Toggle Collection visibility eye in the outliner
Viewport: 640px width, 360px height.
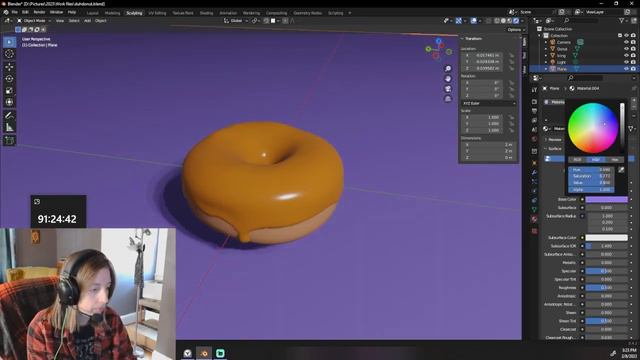tap(626, 36)
